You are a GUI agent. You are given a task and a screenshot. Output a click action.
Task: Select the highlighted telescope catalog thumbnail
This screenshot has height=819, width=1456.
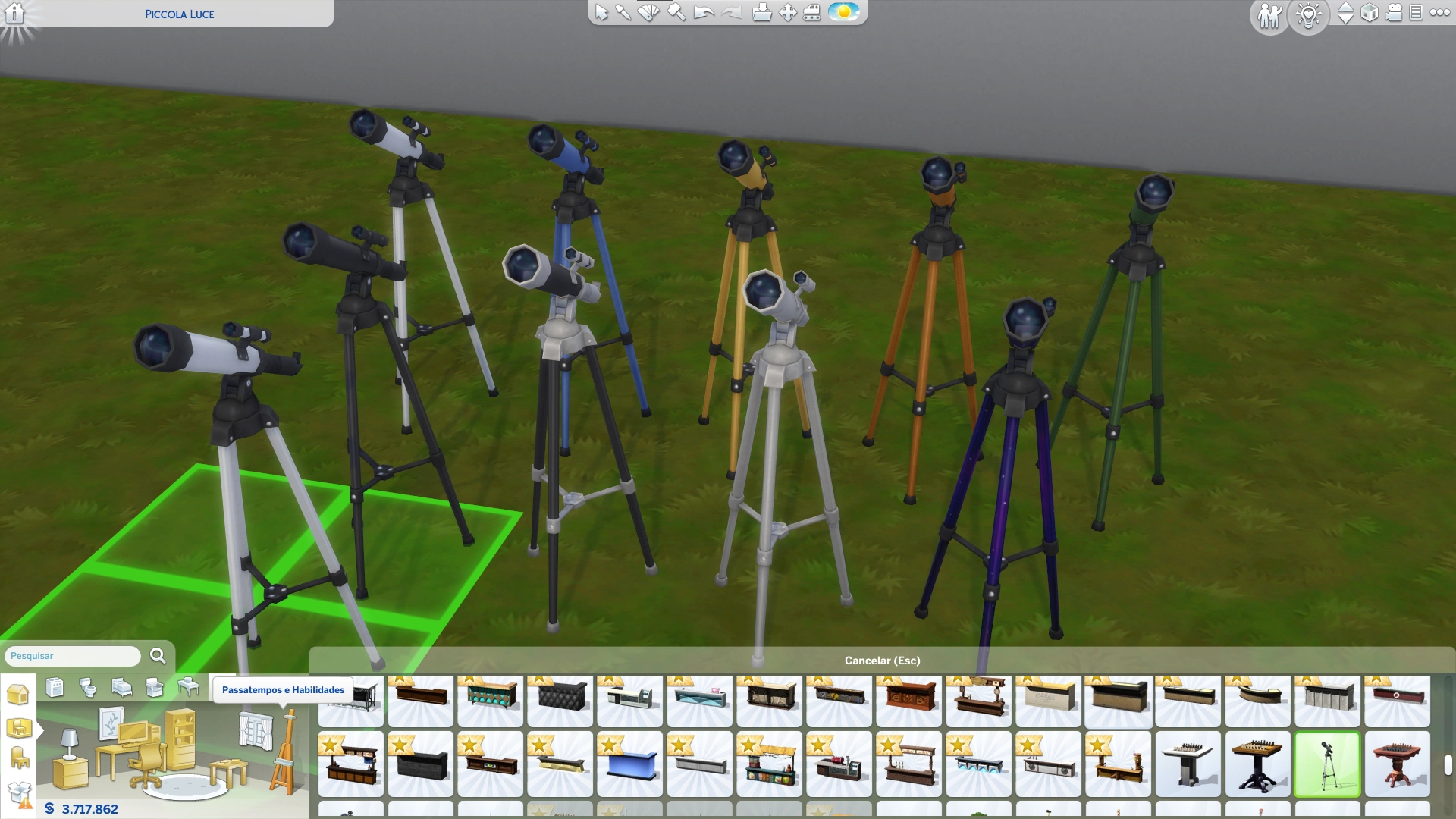tap(1327, 764)
